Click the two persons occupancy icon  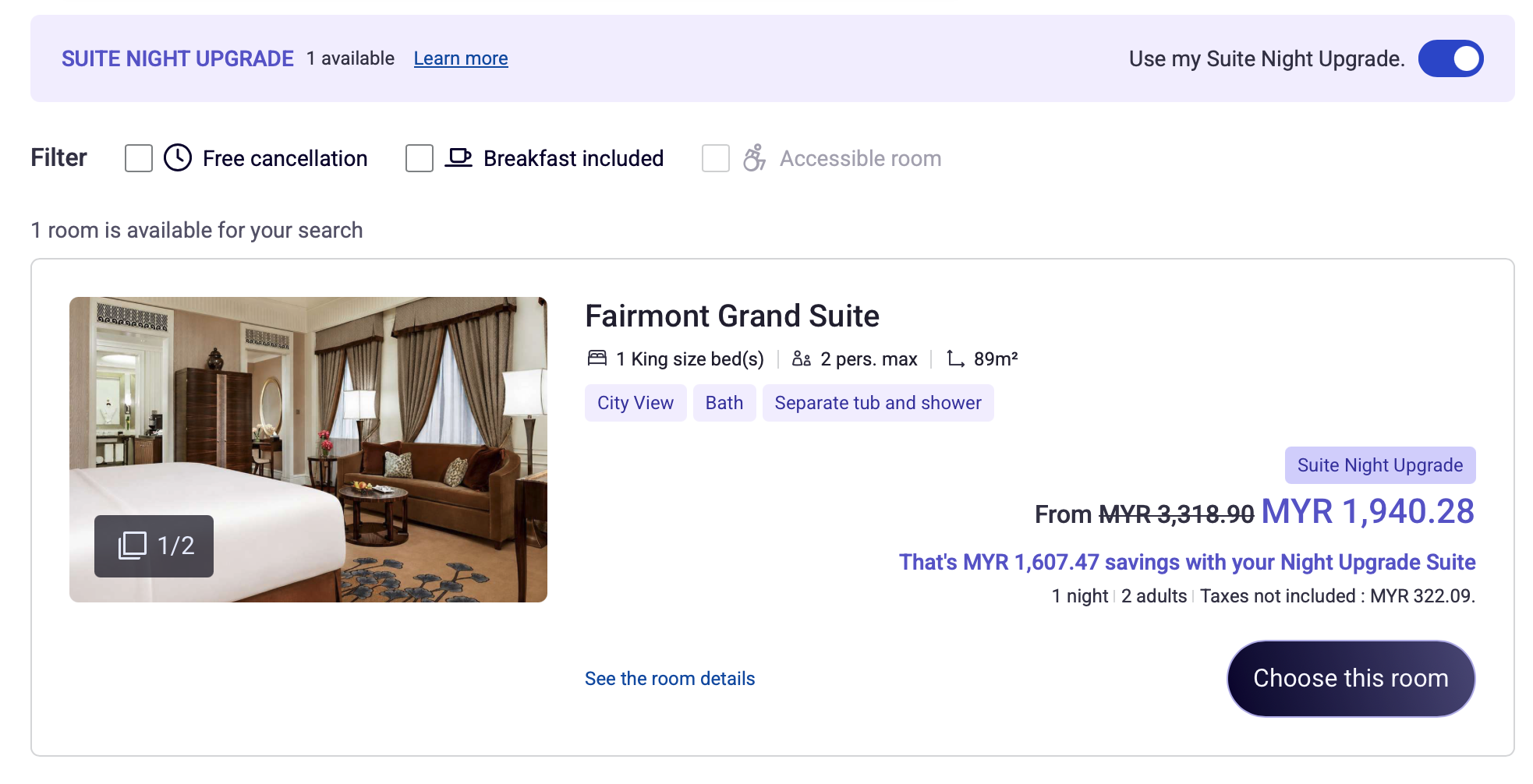click(x=802, y=358)
